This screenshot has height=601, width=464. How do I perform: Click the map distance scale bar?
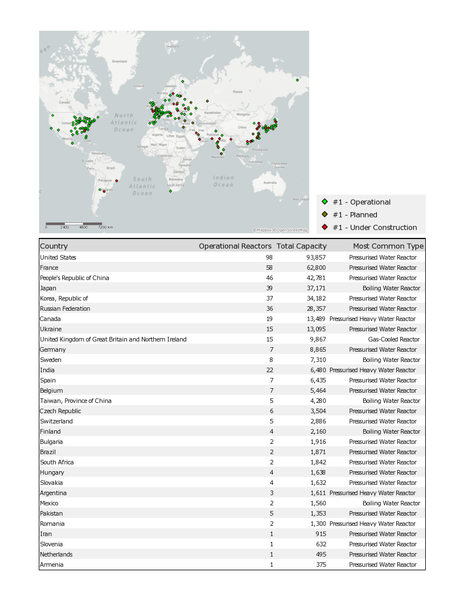pos(74,223)
